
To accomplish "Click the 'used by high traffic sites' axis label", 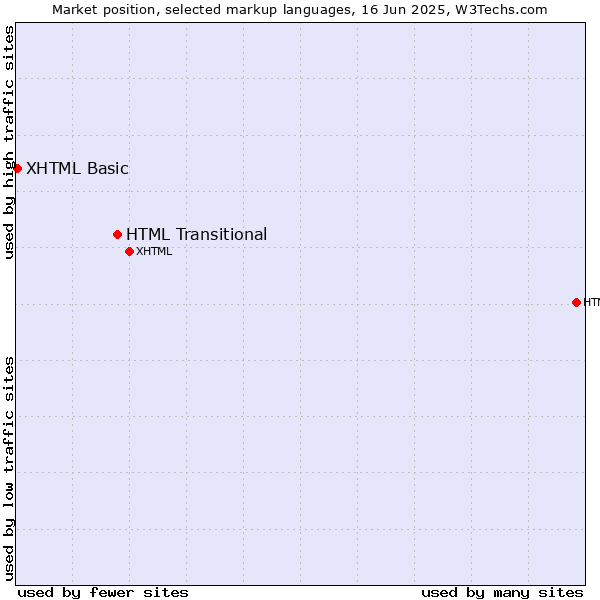I will [x=9, y=142].
